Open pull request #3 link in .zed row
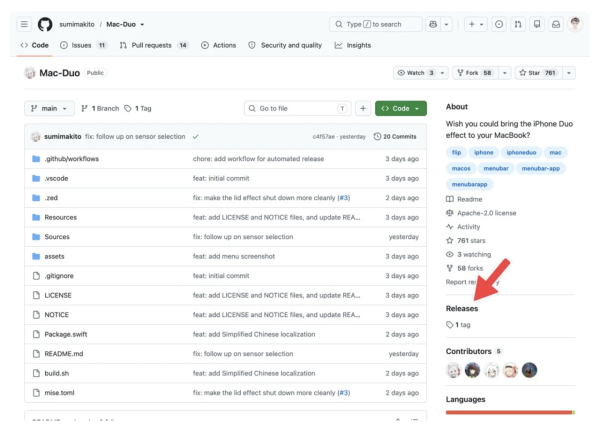 coord(344,198)
